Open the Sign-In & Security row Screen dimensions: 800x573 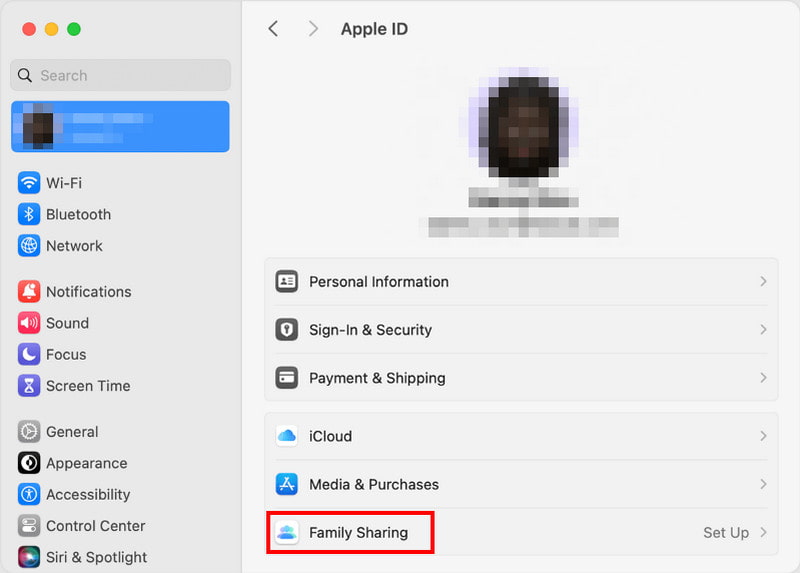point(521,330)
